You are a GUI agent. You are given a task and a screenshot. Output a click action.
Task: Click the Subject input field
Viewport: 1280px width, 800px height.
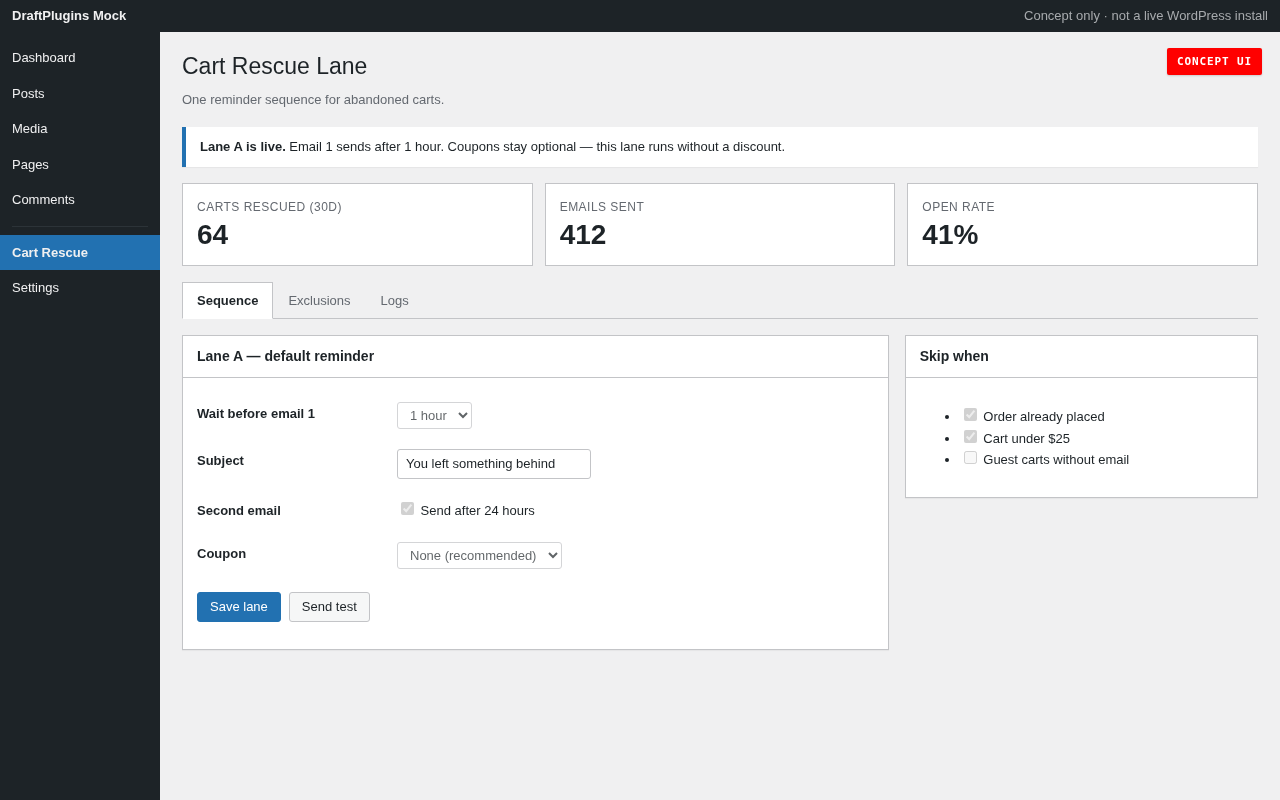(494, 464)
